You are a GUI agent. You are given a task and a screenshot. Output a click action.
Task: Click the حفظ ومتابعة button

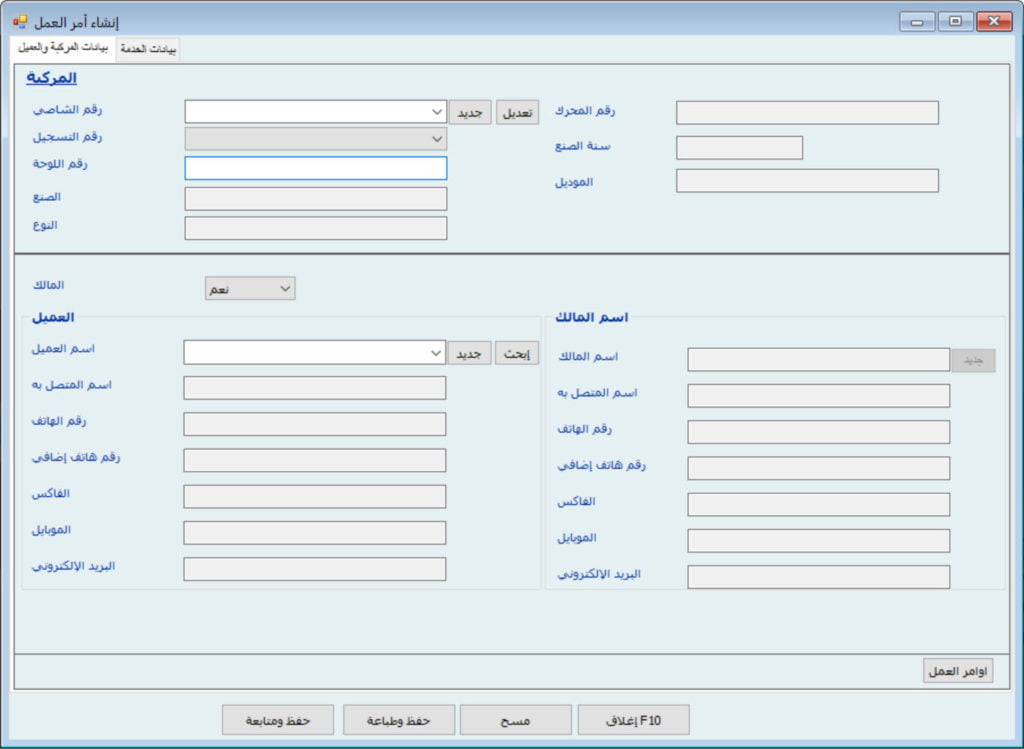[x=278, y=720]
